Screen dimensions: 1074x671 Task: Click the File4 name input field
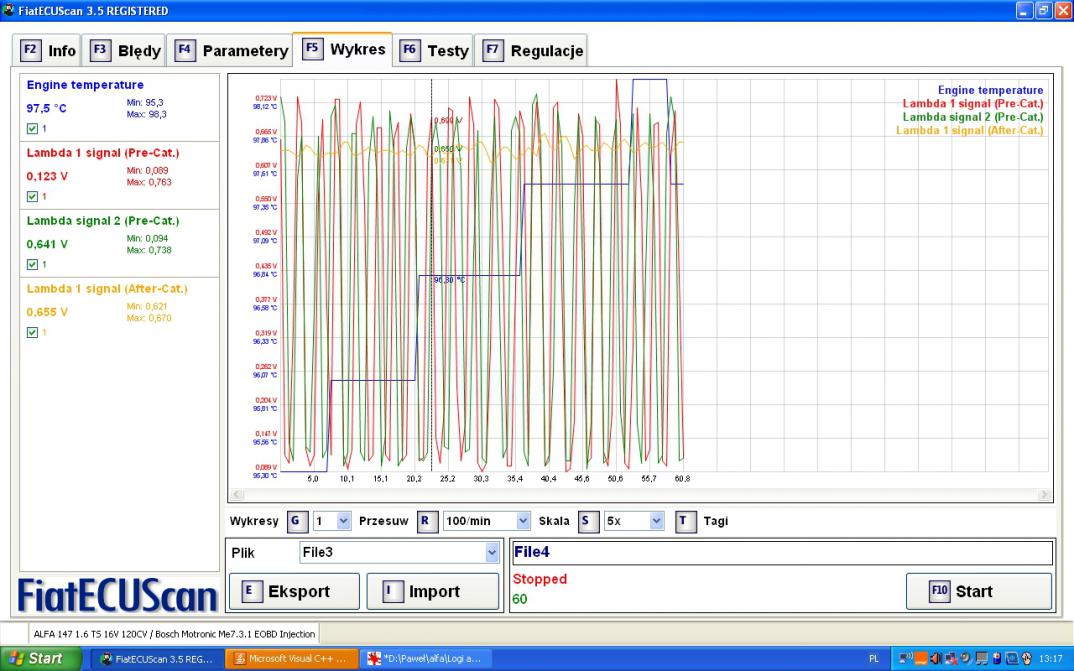[x=781, y=552]
